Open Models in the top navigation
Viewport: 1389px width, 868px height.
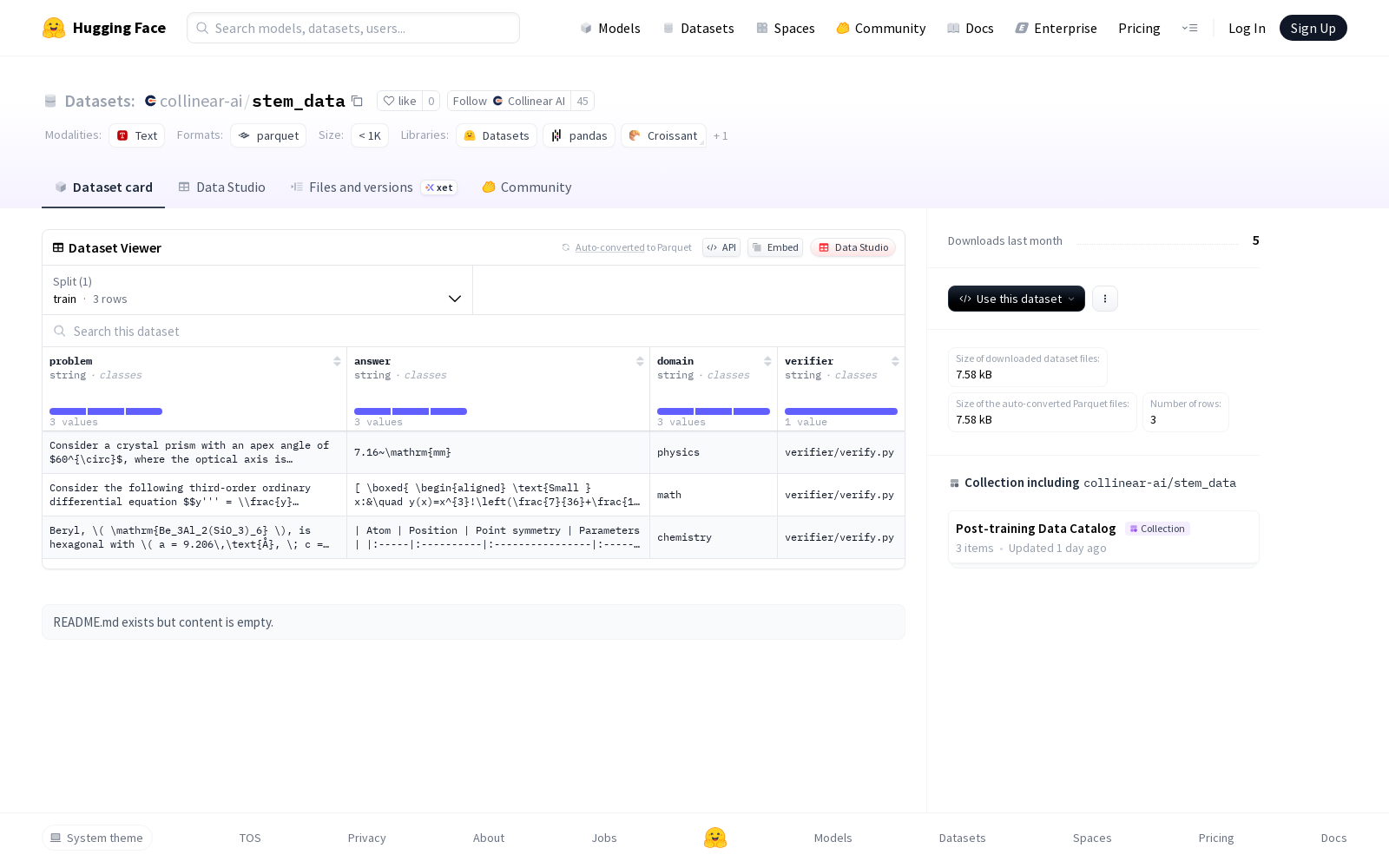pyautogui.click(x=610, y=28)
